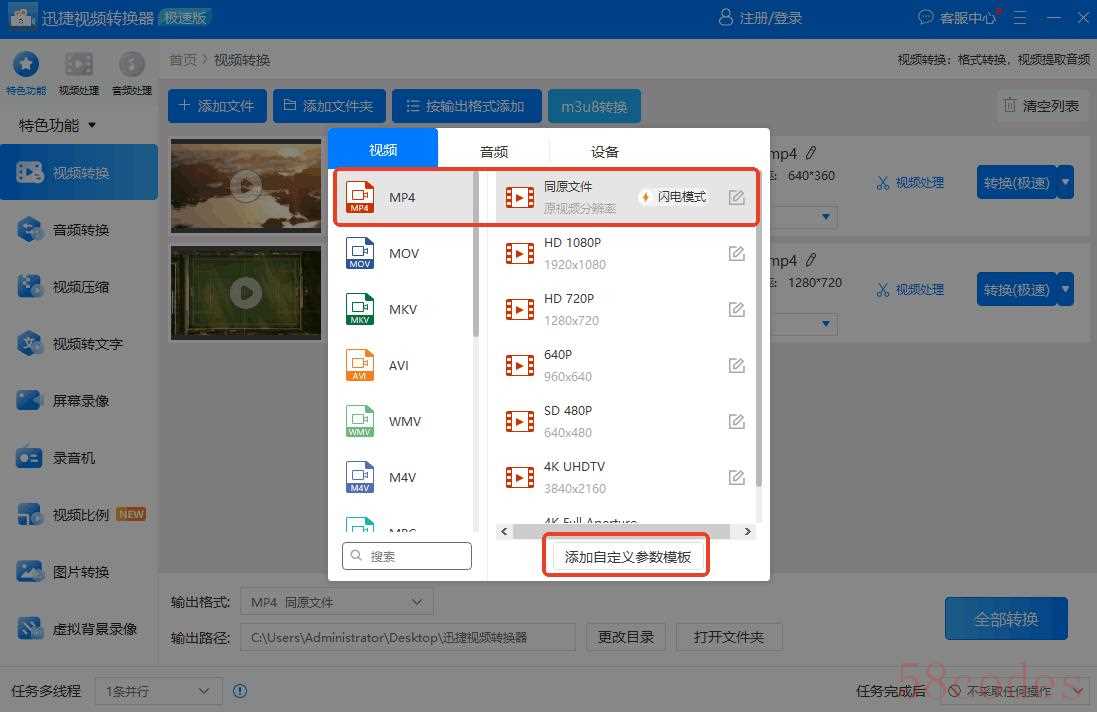Select 音频转换 in the sidebar
The image size is (1097, 712).
point(79,230)
